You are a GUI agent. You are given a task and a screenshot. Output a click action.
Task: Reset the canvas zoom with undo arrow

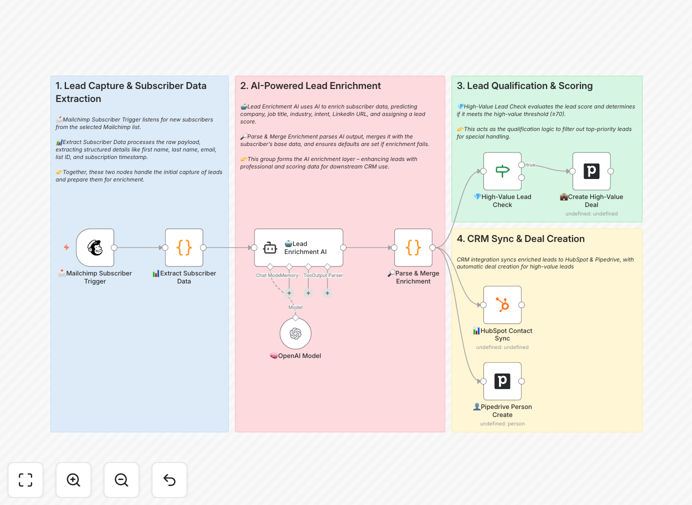[169, 480]
